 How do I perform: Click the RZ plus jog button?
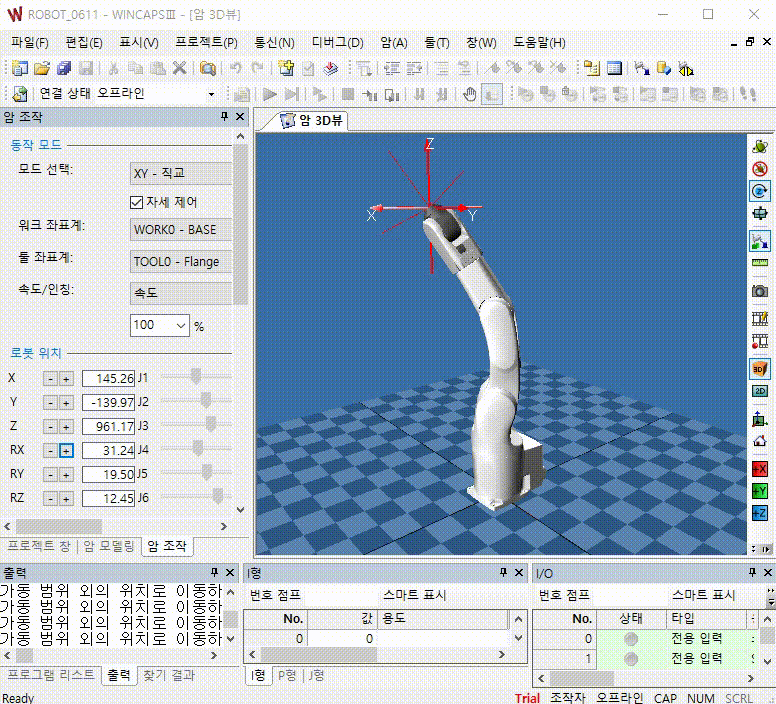click(x=66, y=498)
